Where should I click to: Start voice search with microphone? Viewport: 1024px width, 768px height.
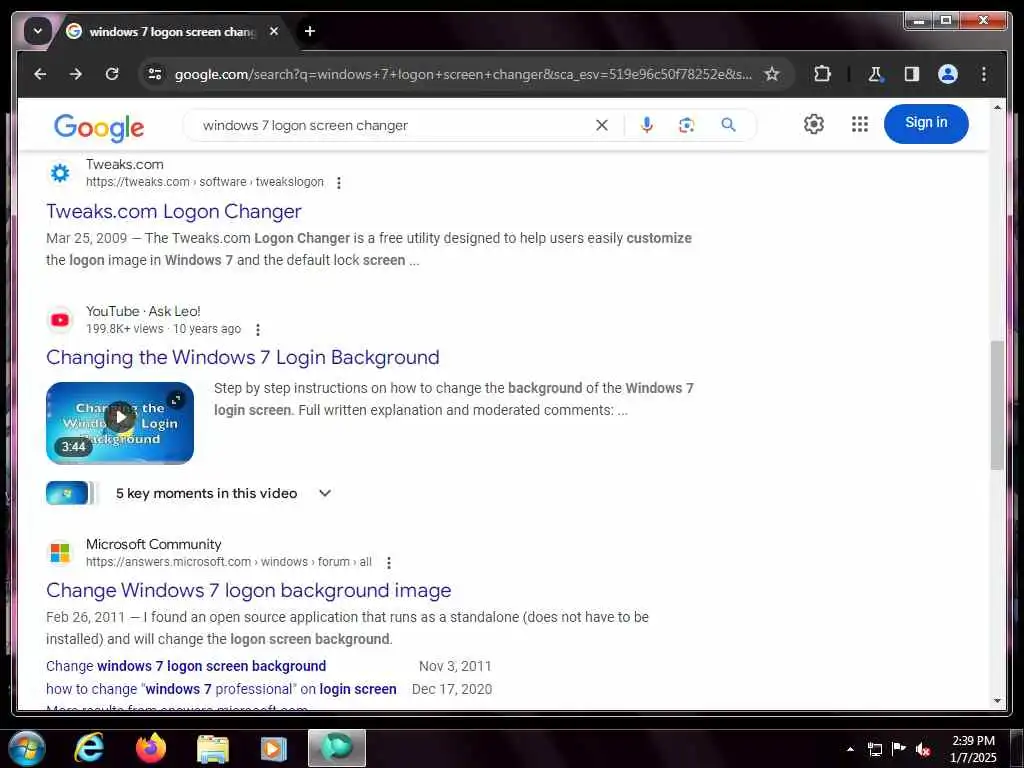(647, 125)
